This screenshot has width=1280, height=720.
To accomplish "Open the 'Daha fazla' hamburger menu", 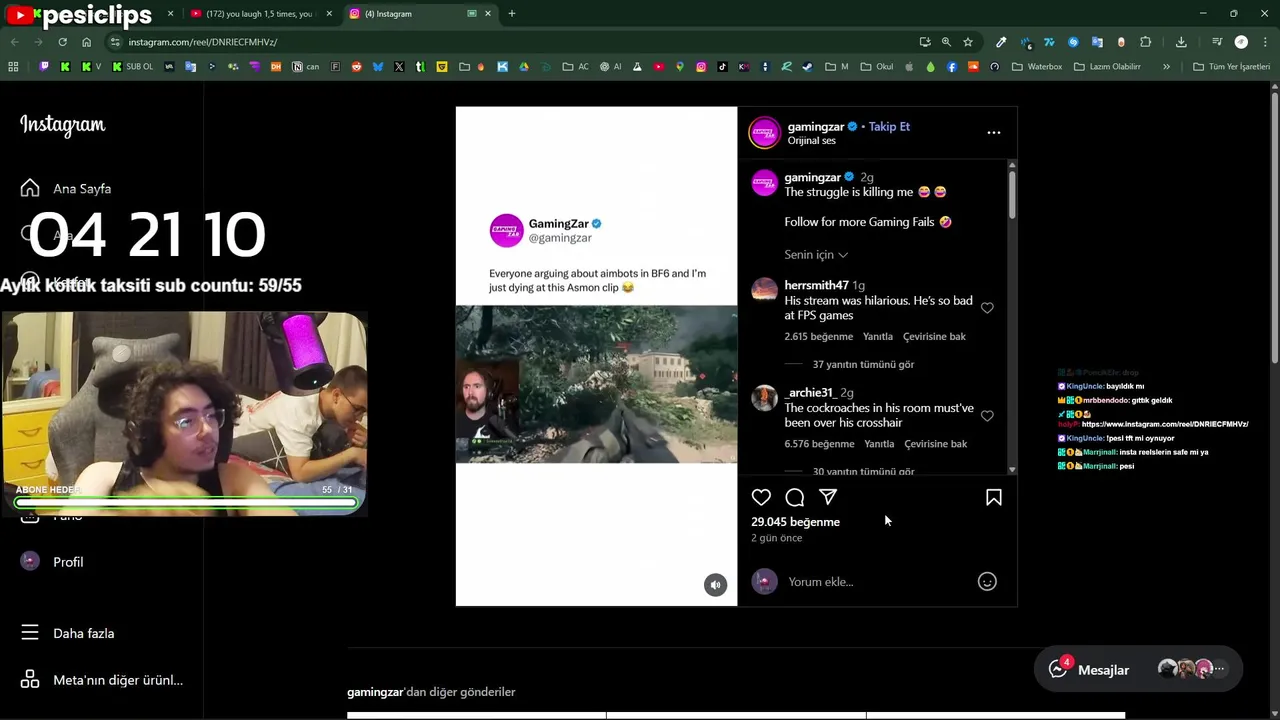I will click(x=67, y=633).
